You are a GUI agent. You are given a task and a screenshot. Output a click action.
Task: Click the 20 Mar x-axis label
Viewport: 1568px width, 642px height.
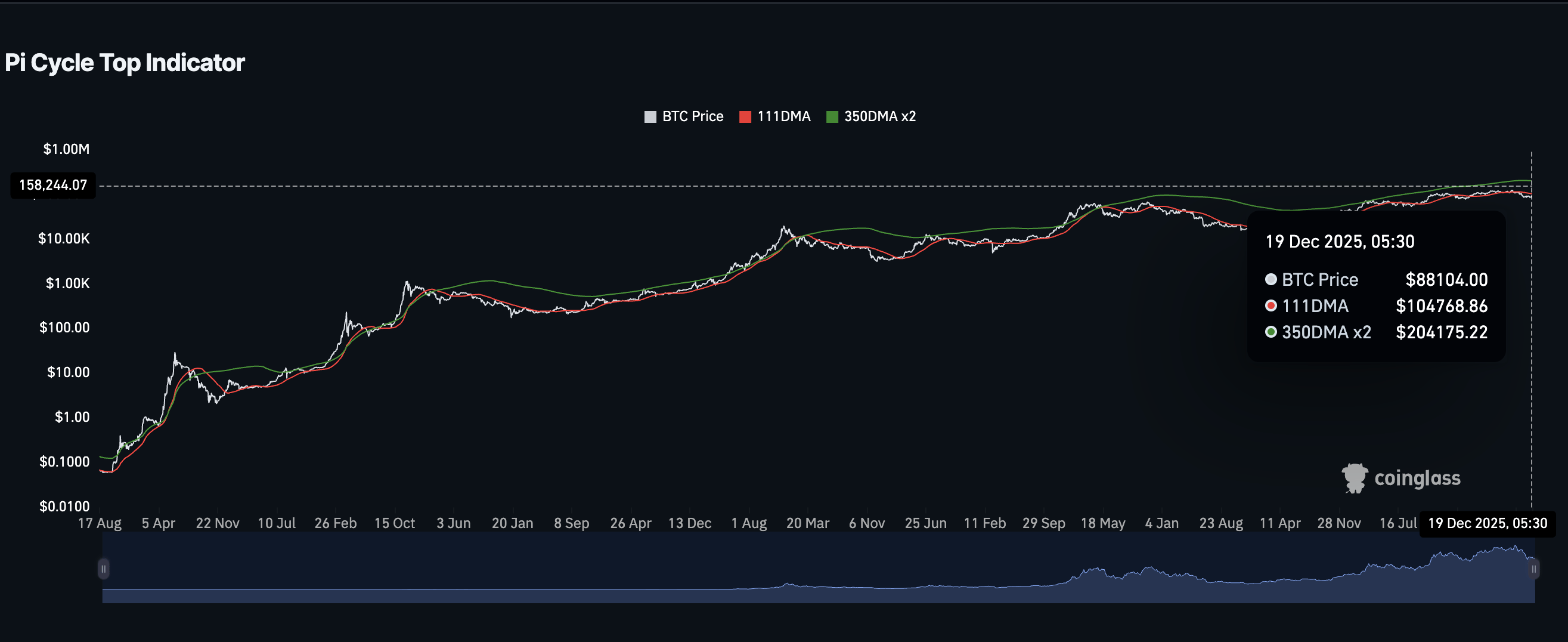pos(807,523)
